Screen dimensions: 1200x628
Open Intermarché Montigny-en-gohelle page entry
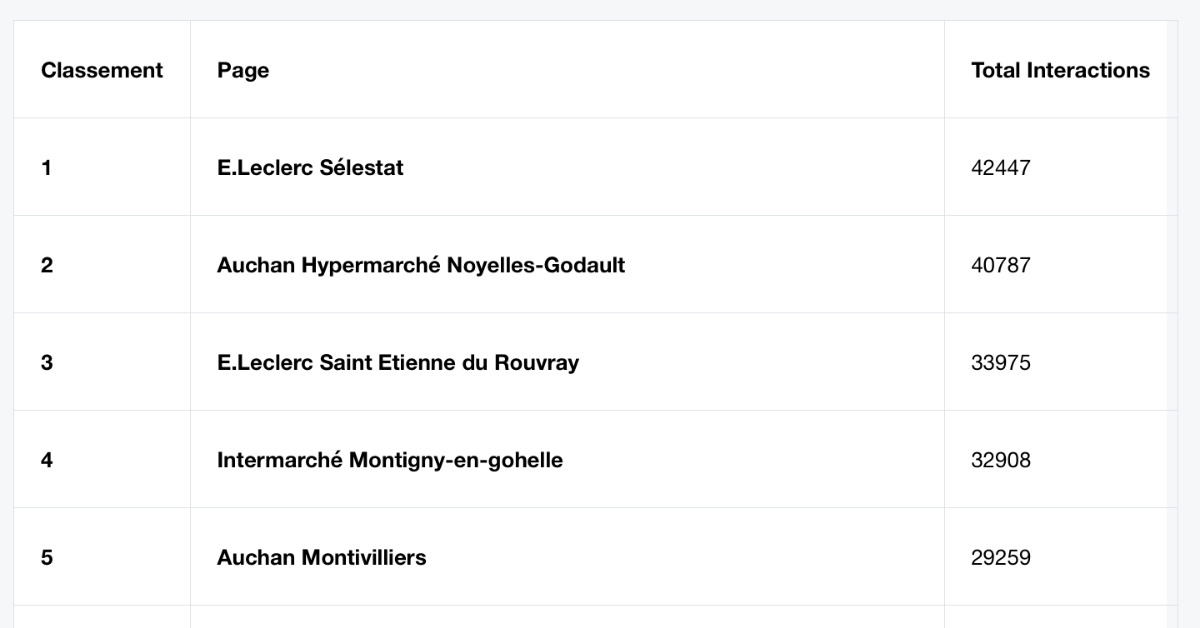point(390,460)
